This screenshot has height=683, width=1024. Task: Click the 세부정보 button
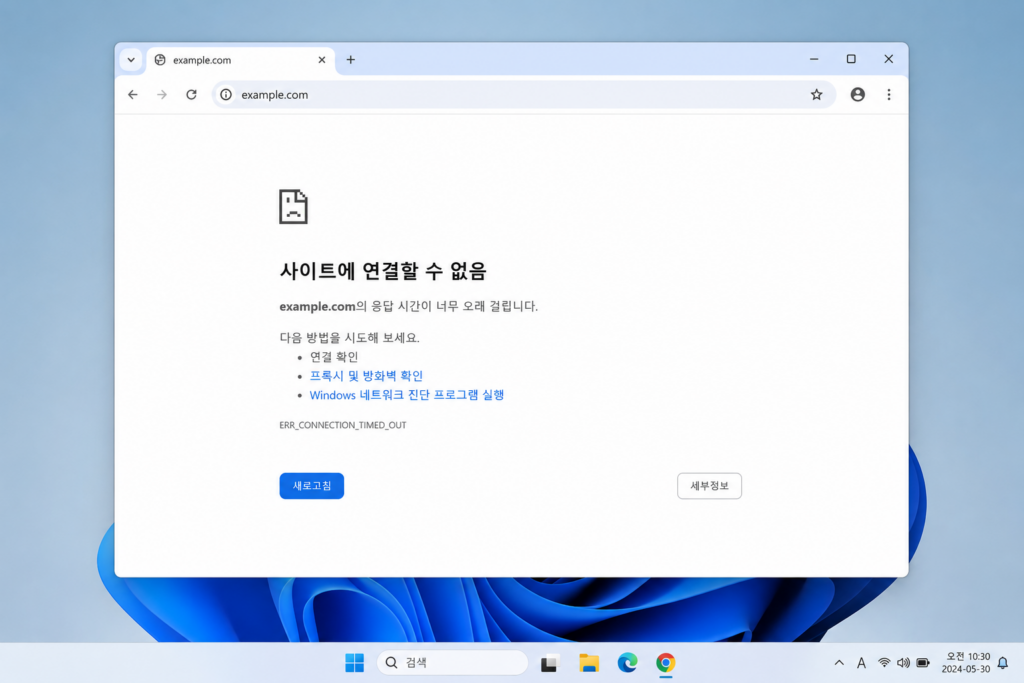coord(709,486)
